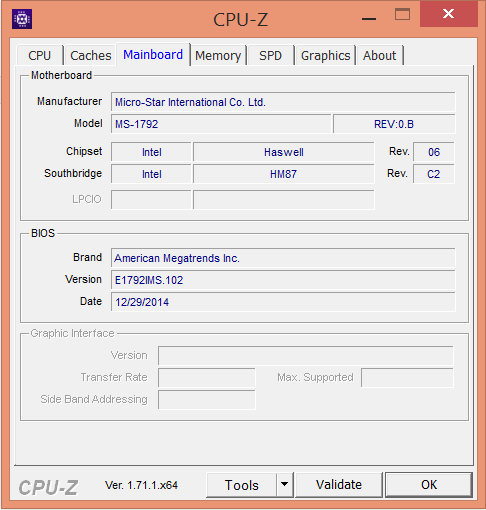The width and height of the screenshot is (486, 510).
Task: Click the BIOS Date field 12/29/2014
Action: pyautogui.click(x=283, y=302)
